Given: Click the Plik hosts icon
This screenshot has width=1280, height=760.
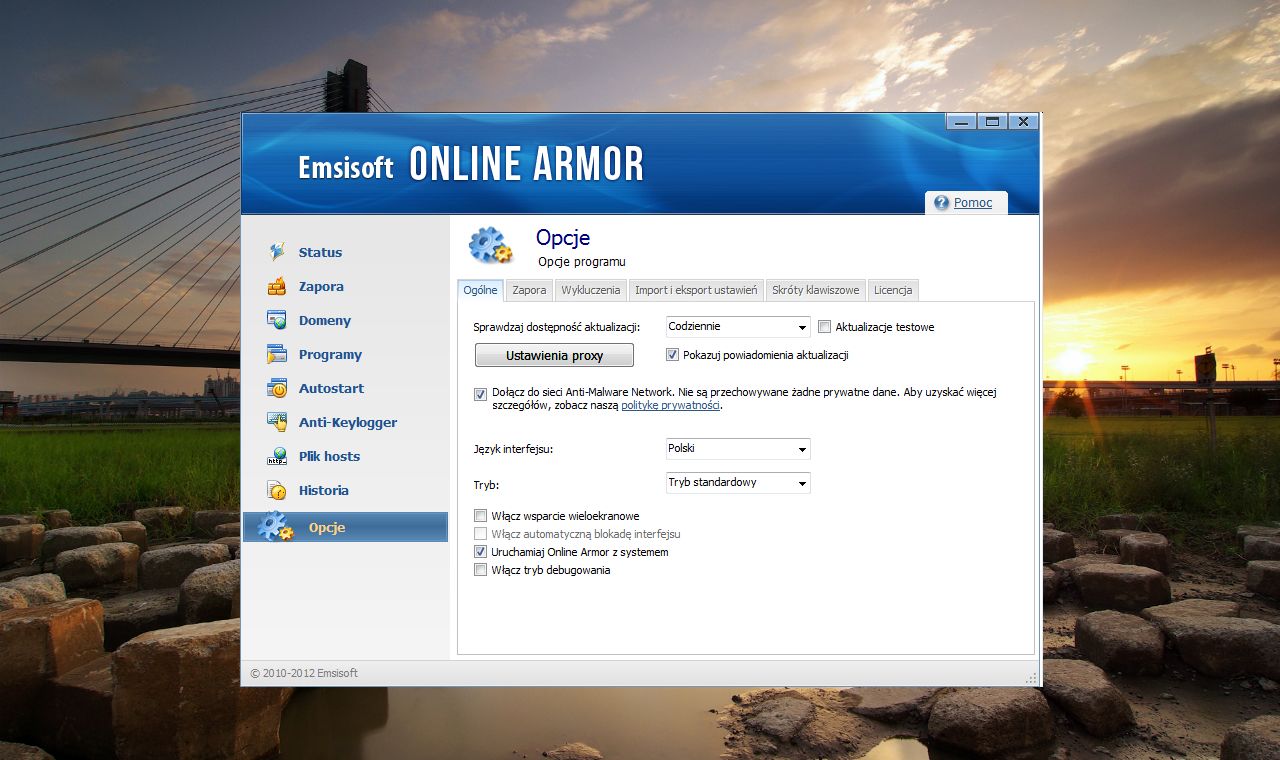Looking at the screenshot, I should [x=277, y=456].
